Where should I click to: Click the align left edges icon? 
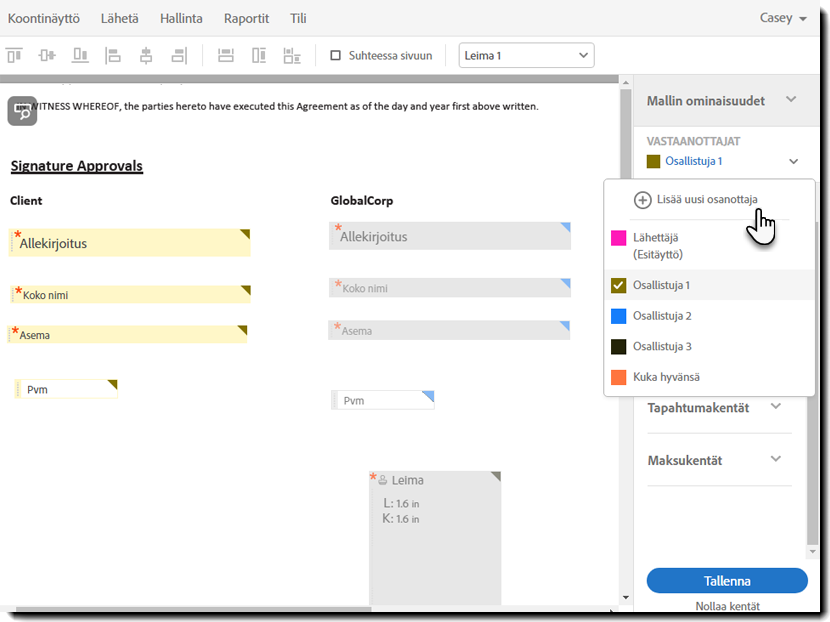coord(113,55)
